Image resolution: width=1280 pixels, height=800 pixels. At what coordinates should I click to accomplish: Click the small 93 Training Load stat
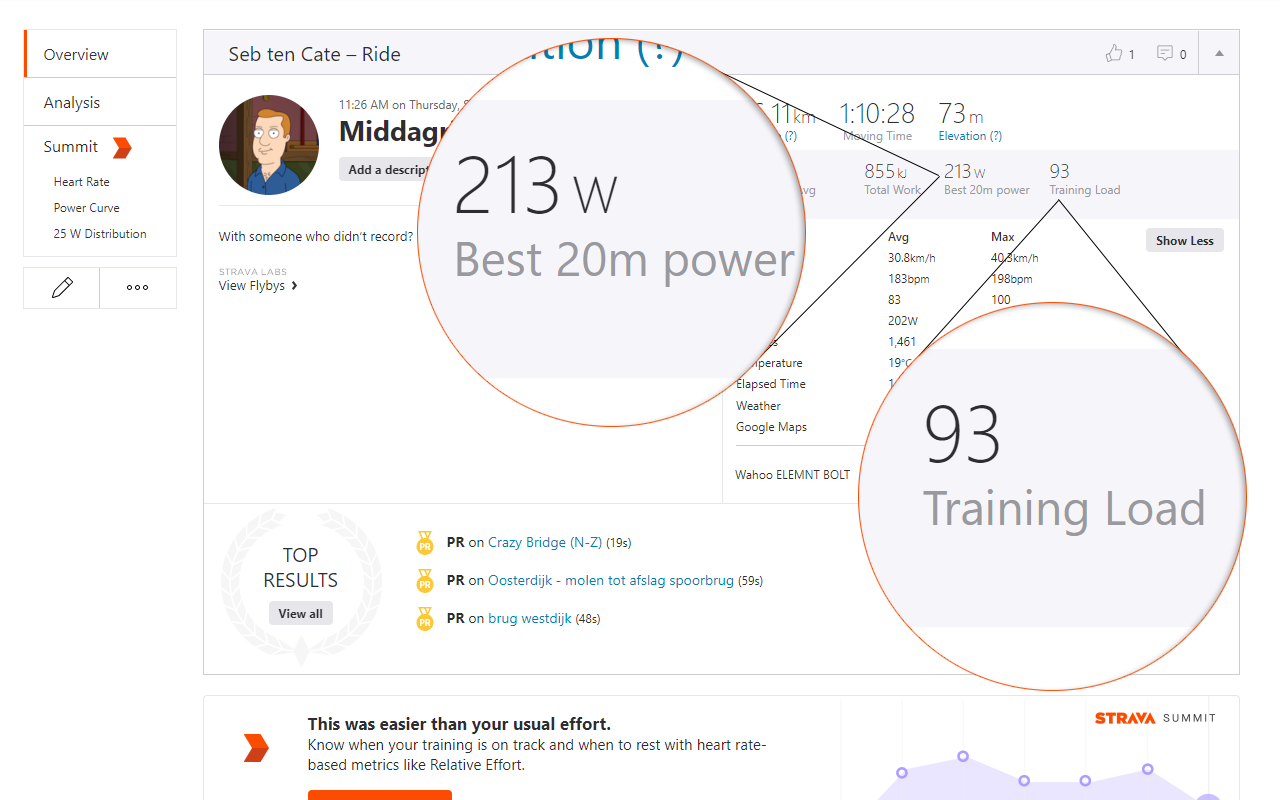[x=1084, y=179]
